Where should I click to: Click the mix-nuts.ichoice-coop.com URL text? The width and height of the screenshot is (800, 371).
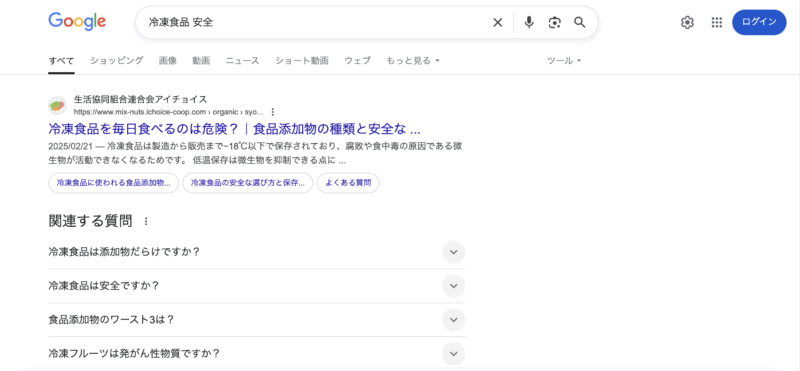coord(168,112)
